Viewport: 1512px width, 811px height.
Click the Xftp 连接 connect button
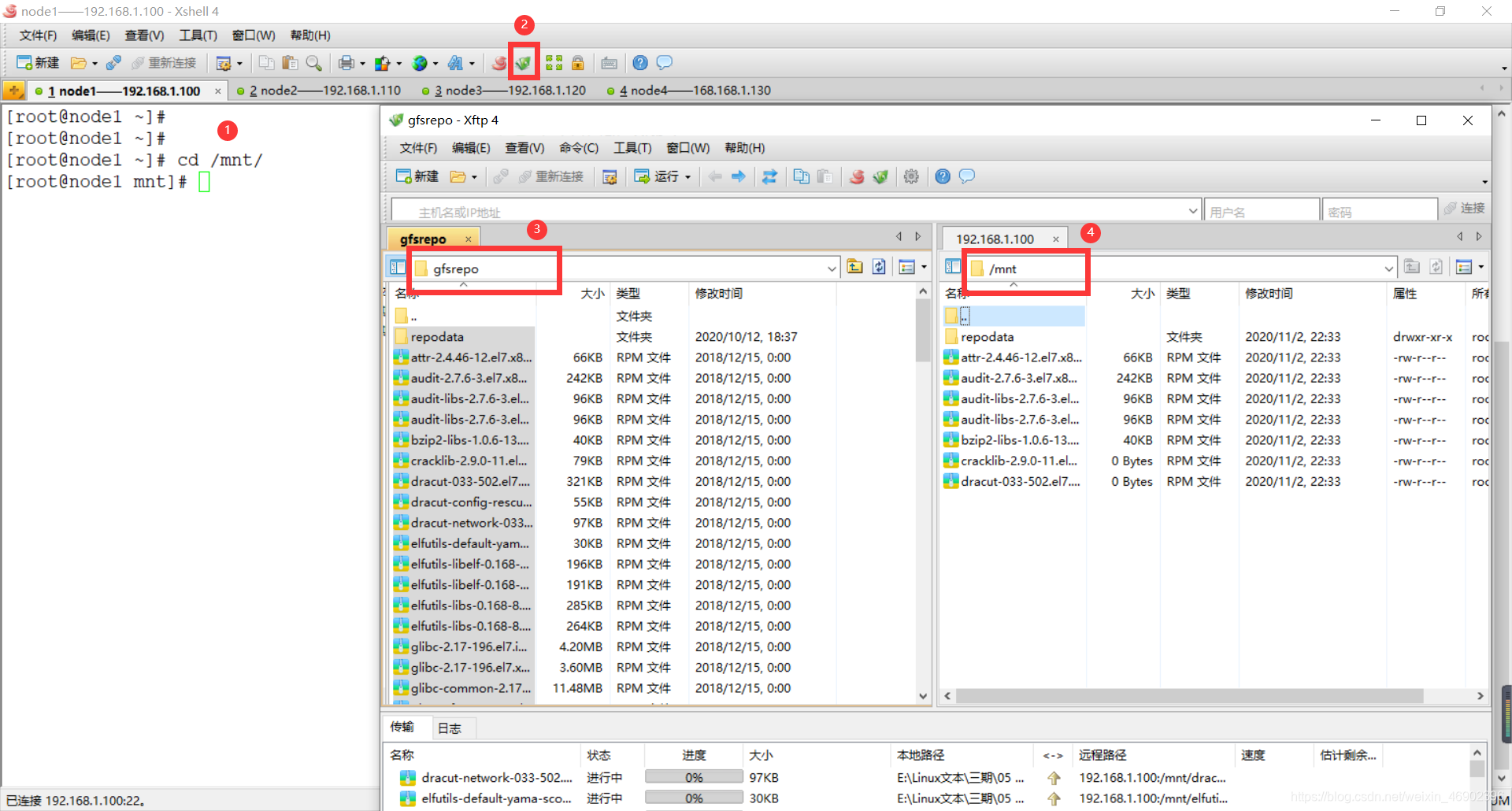coord(1464,209)
